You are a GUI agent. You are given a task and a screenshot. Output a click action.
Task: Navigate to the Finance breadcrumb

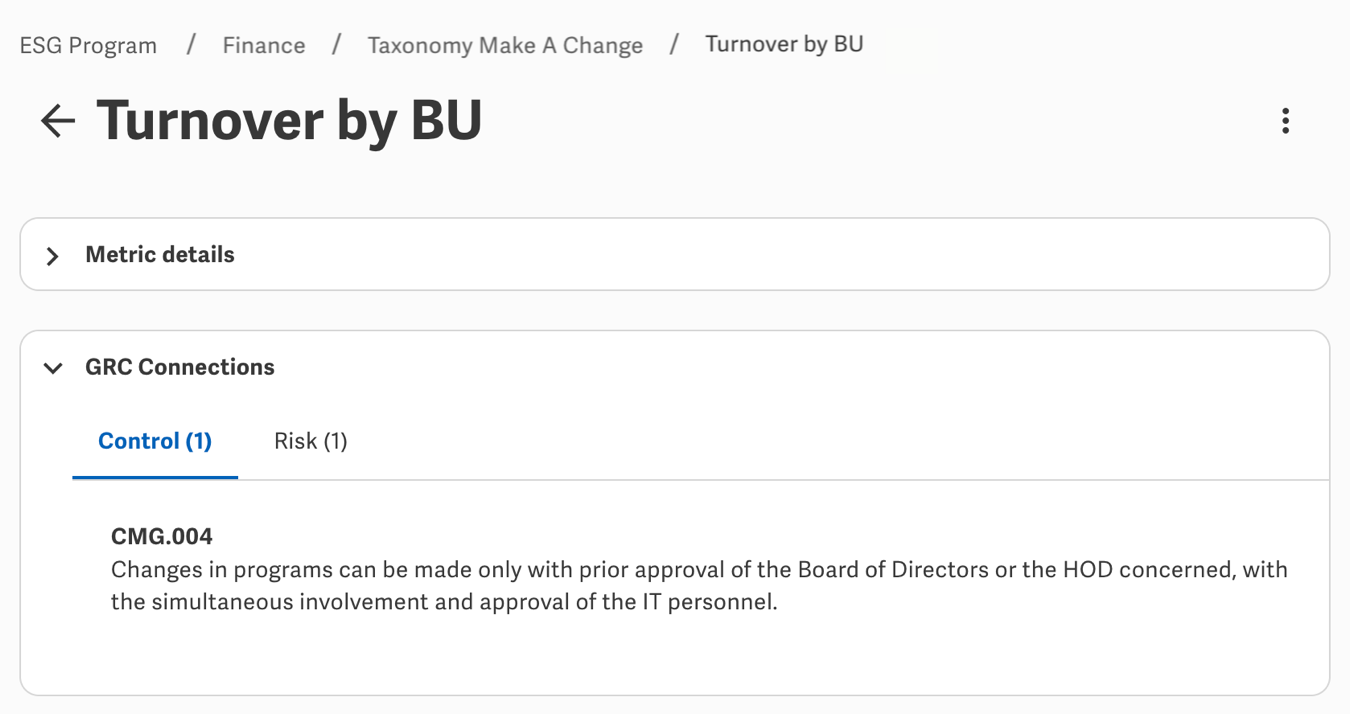(264, 46)
